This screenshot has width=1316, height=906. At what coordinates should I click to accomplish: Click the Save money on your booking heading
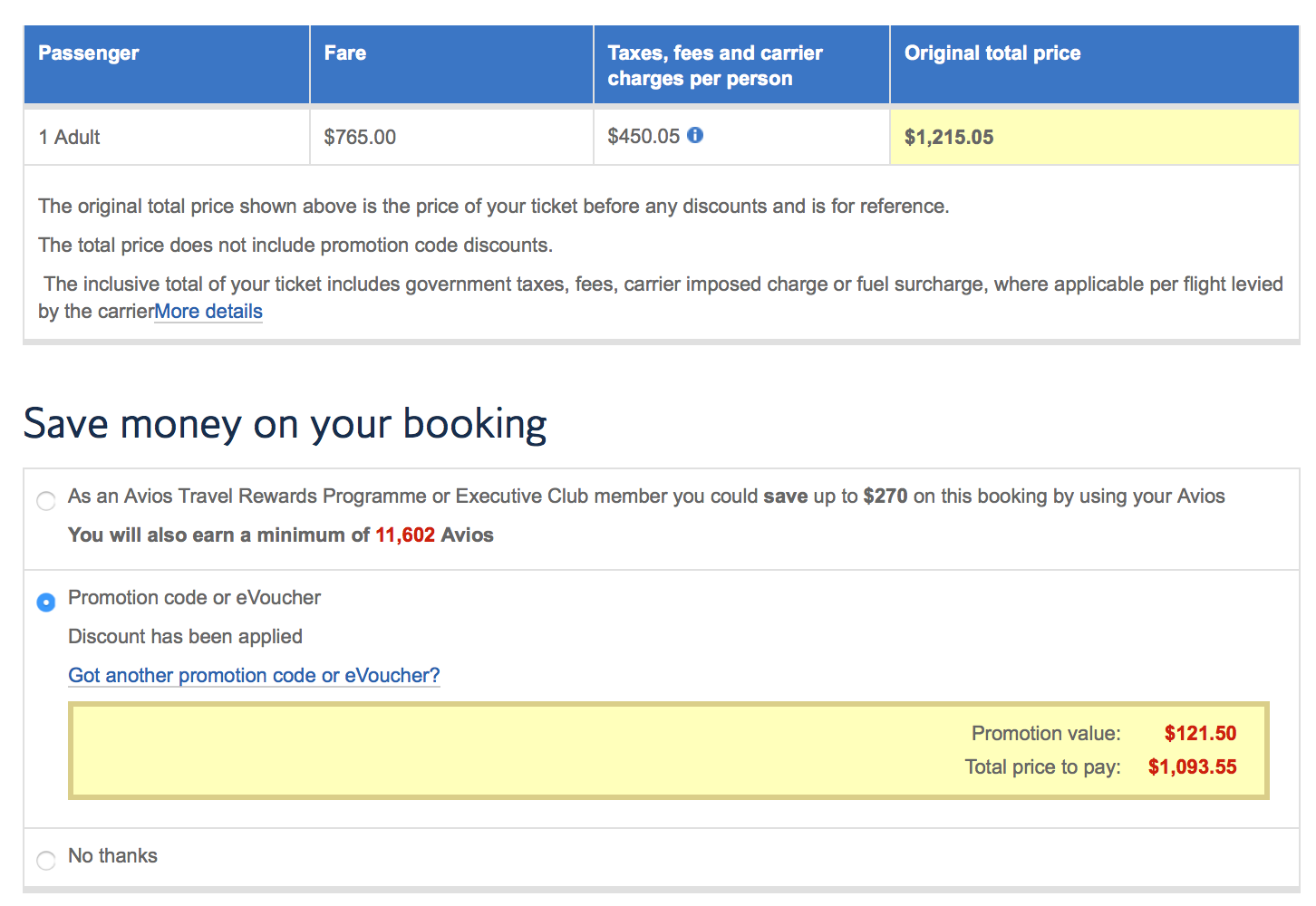(285, 424)
